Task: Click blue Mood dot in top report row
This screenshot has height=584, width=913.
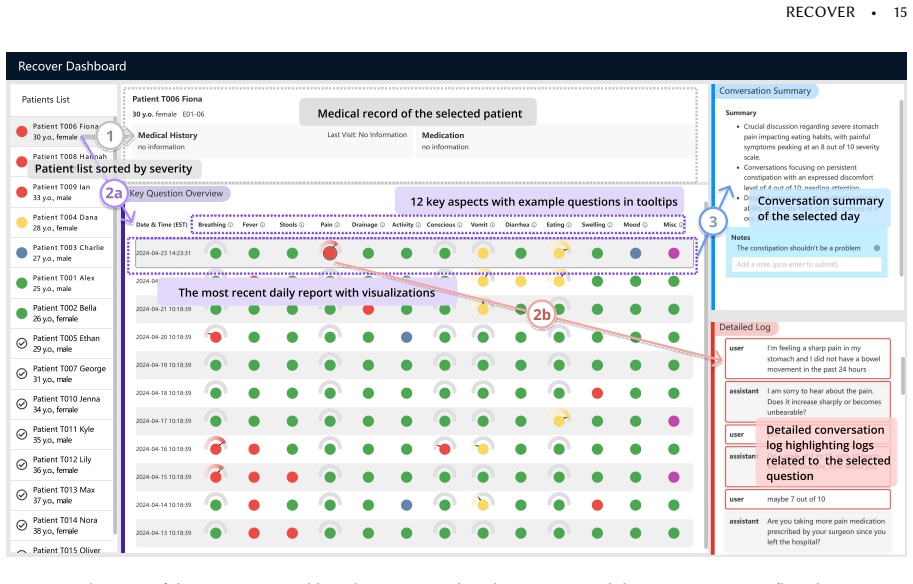Action: (636, 253)
